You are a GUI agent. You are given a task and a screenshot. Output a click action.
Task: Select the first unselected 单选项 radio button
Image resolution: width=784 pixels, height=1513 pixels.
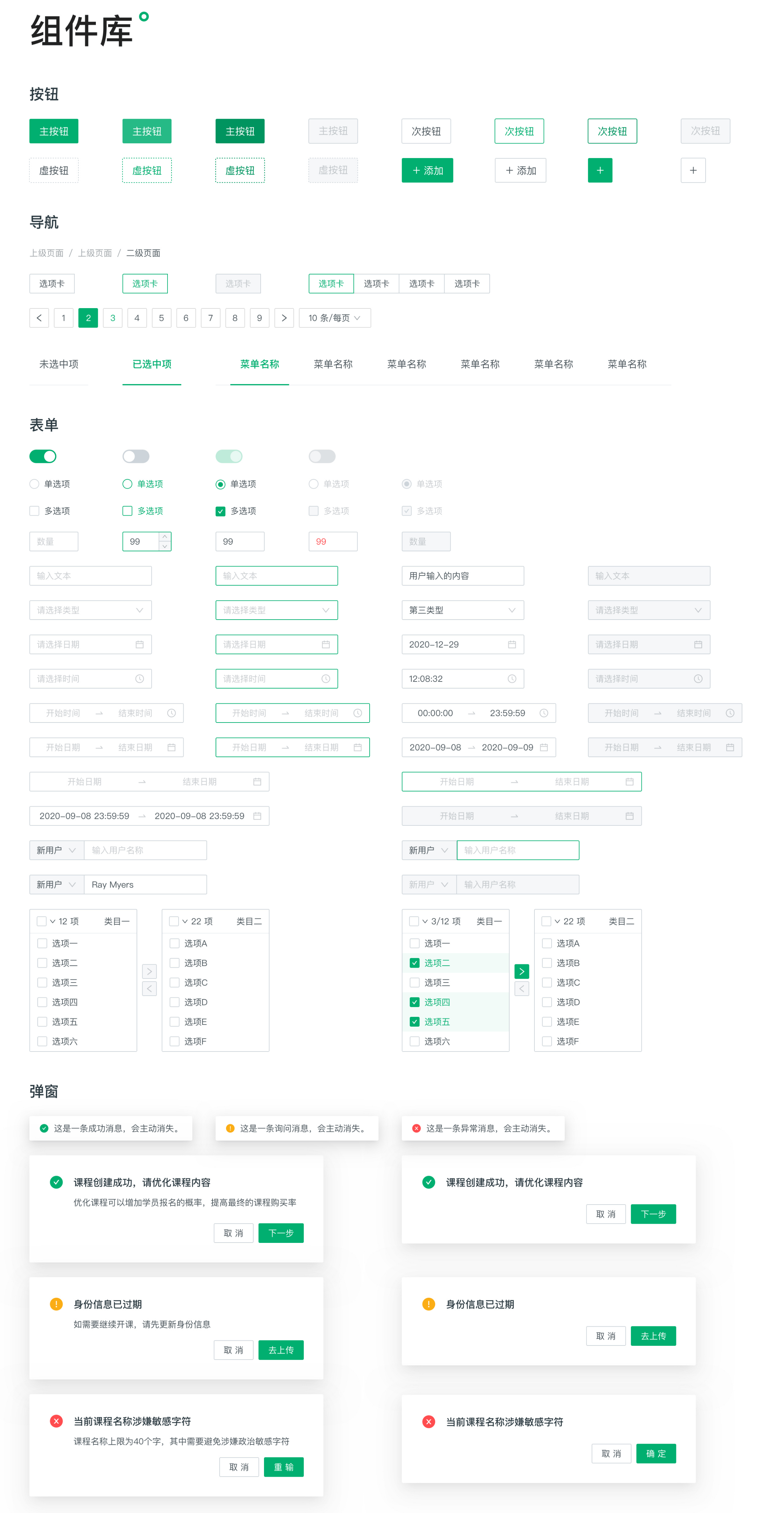[34, 484]
